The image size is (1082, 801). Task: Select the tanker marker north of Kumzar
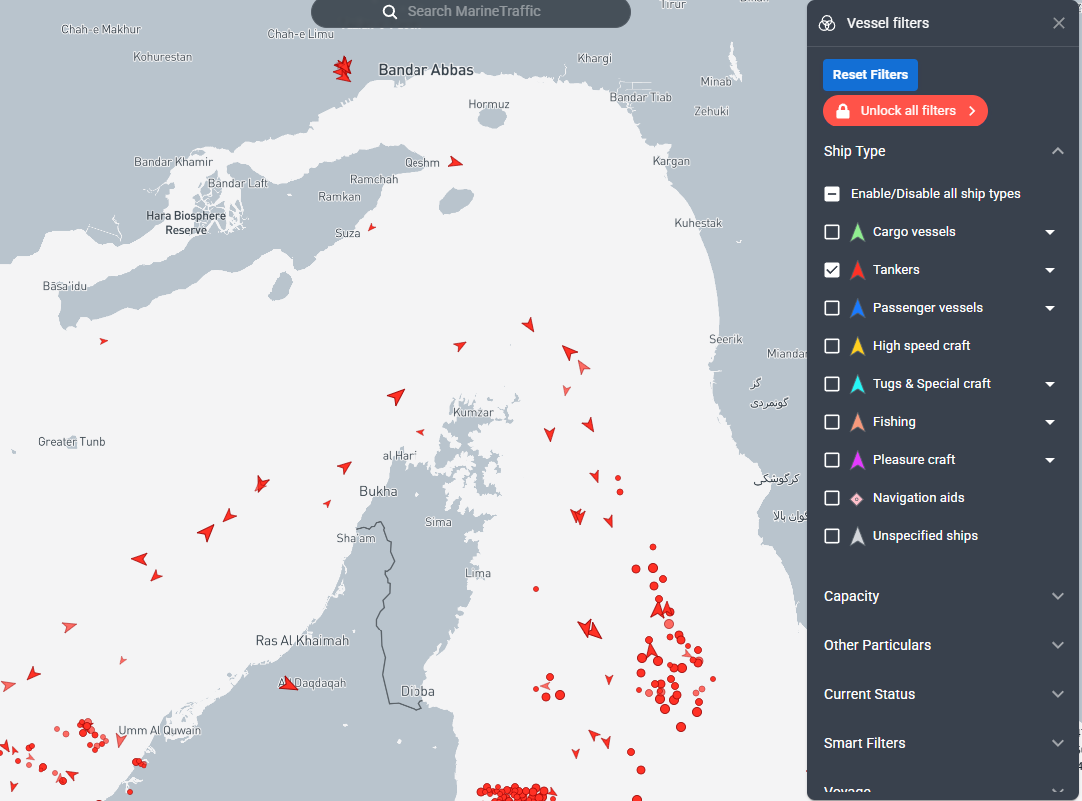point(460,345)
